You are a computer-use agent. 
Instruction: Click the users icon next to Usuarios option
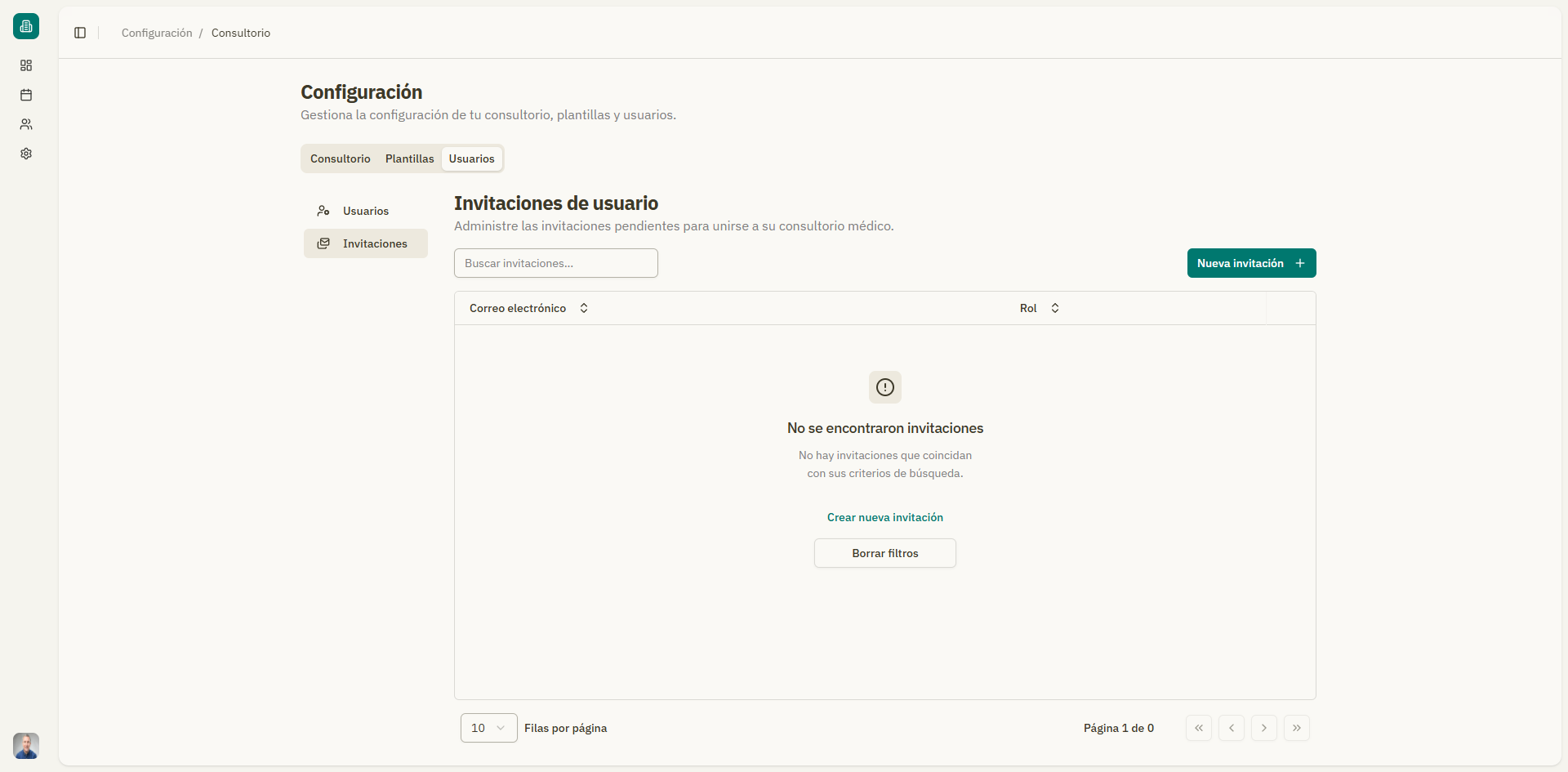tap(324, 211)
